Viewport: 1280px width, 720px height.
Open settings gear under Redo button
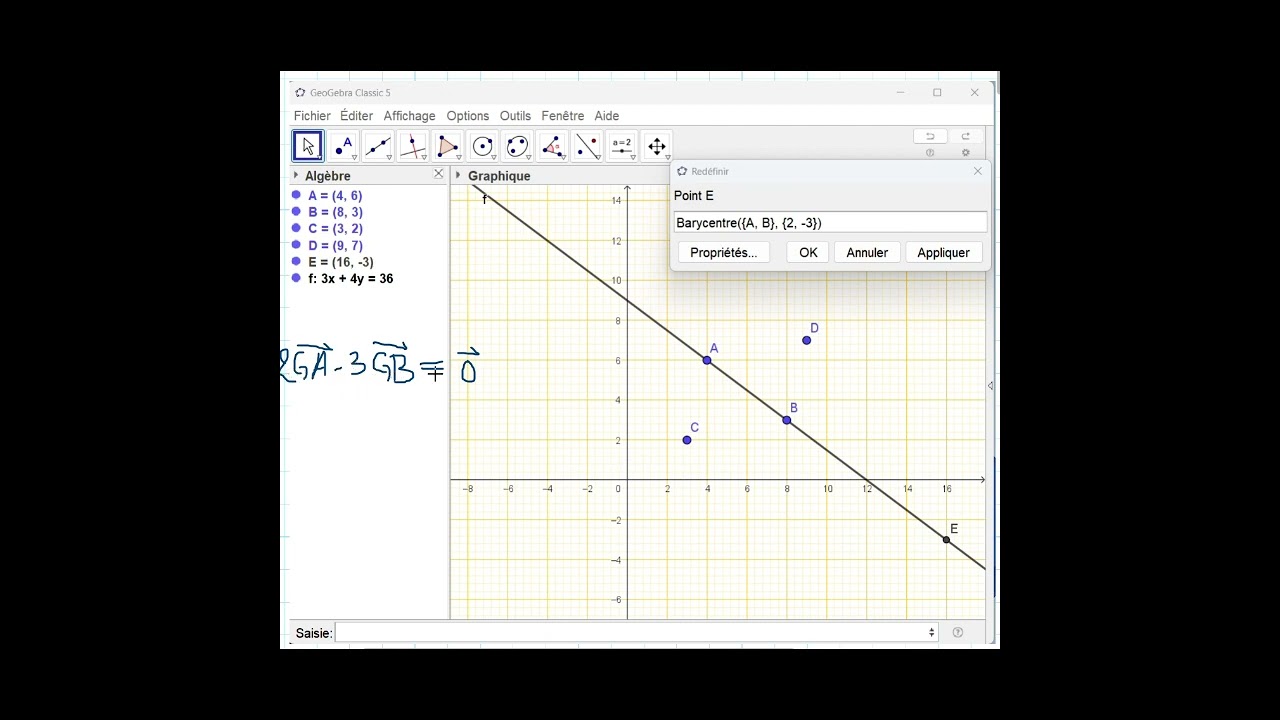[x=965, y=153]
